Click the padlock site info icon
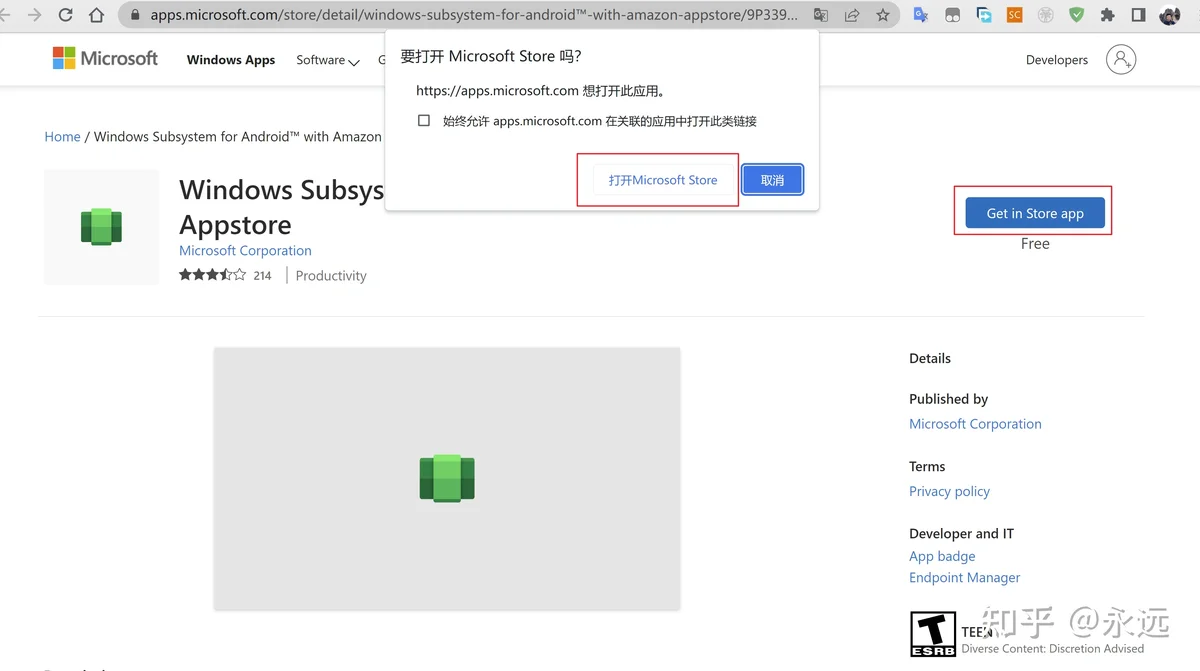 point(135,15)
